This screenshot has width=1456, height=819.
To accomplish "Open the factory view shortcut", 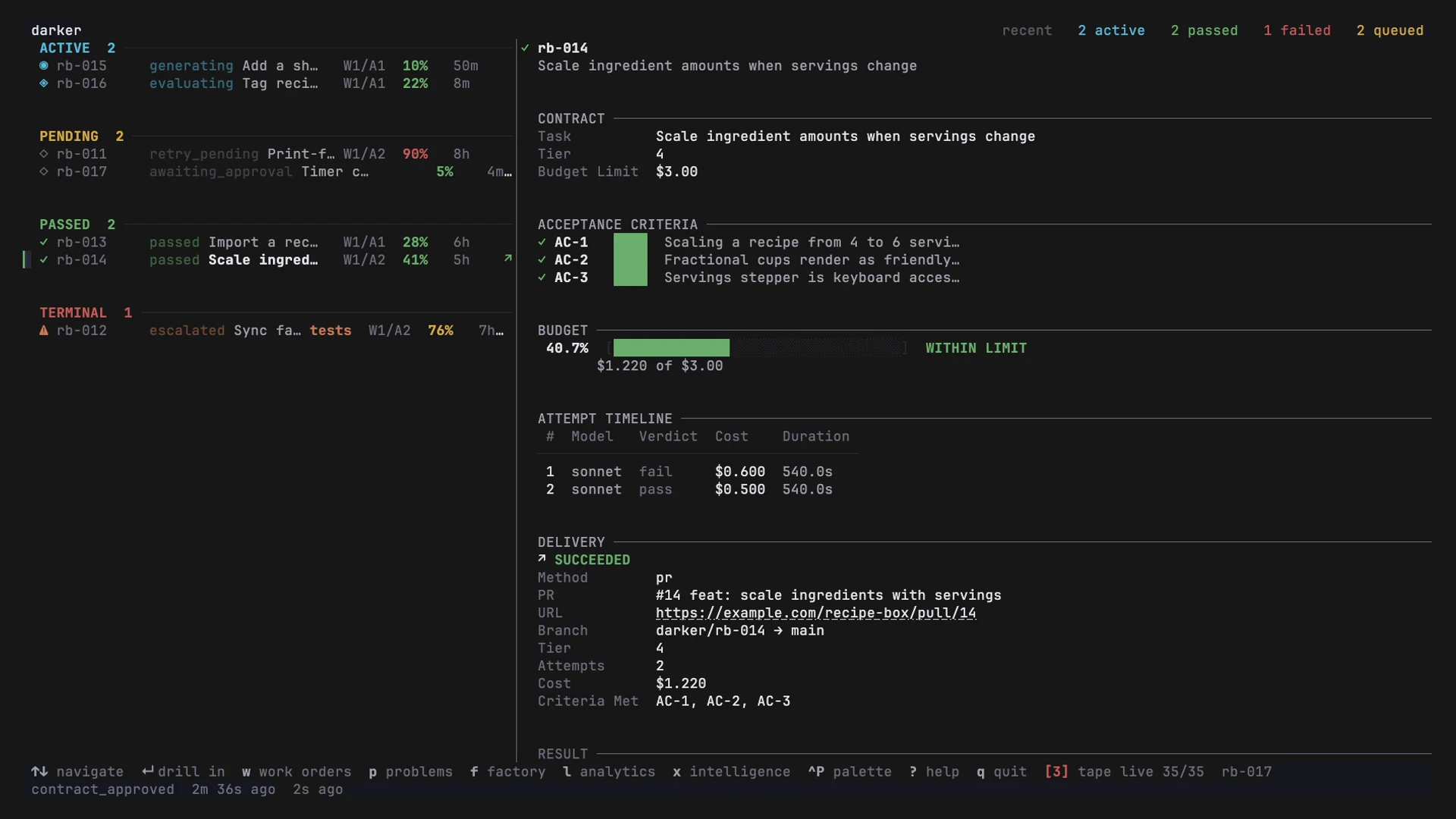I will click(x=507, y=772).
